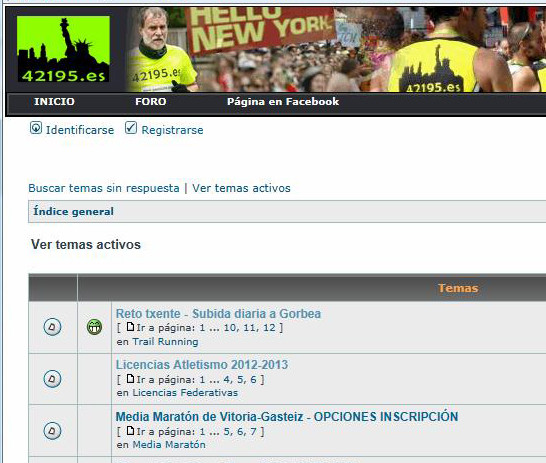Go to Página en Facebook
546x463 pixels.
coord(283,102)
